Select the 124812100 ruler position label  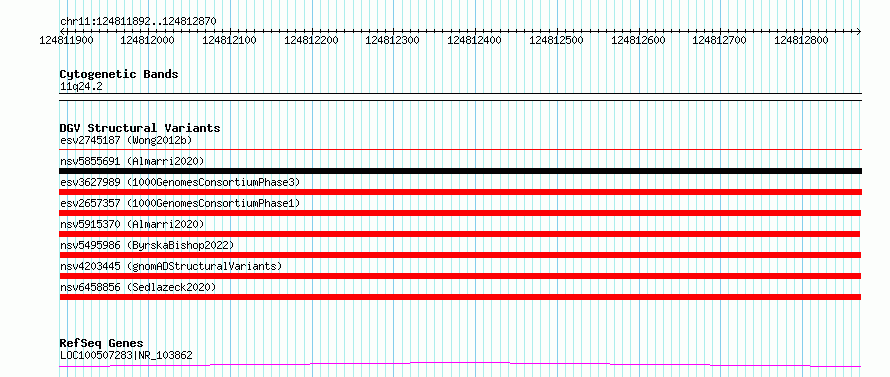[x=229, y=40]
